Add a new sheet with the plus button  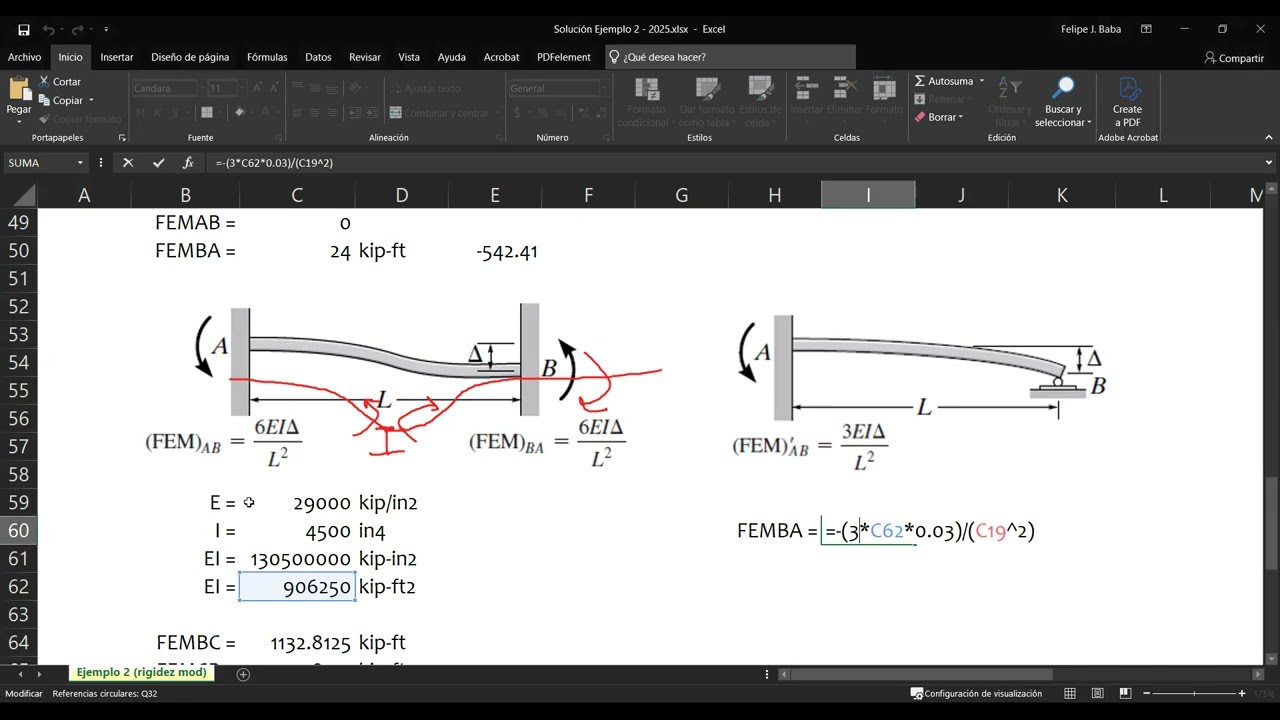pyautogui.click(x=243, y=674)
